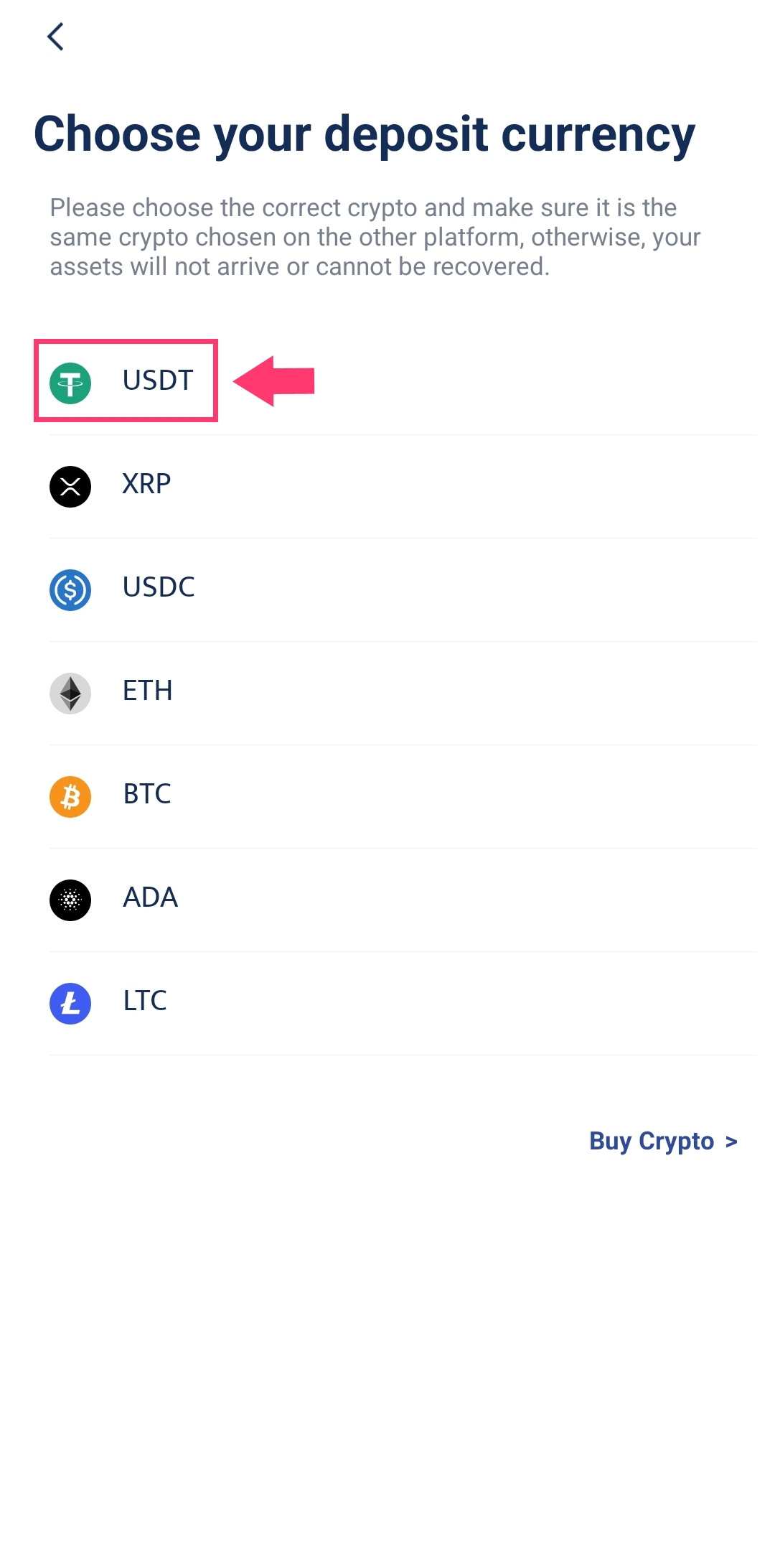Click the black XRP logo icon
Viewport: 775px width, 1568px height.
(x=70, y=487)
